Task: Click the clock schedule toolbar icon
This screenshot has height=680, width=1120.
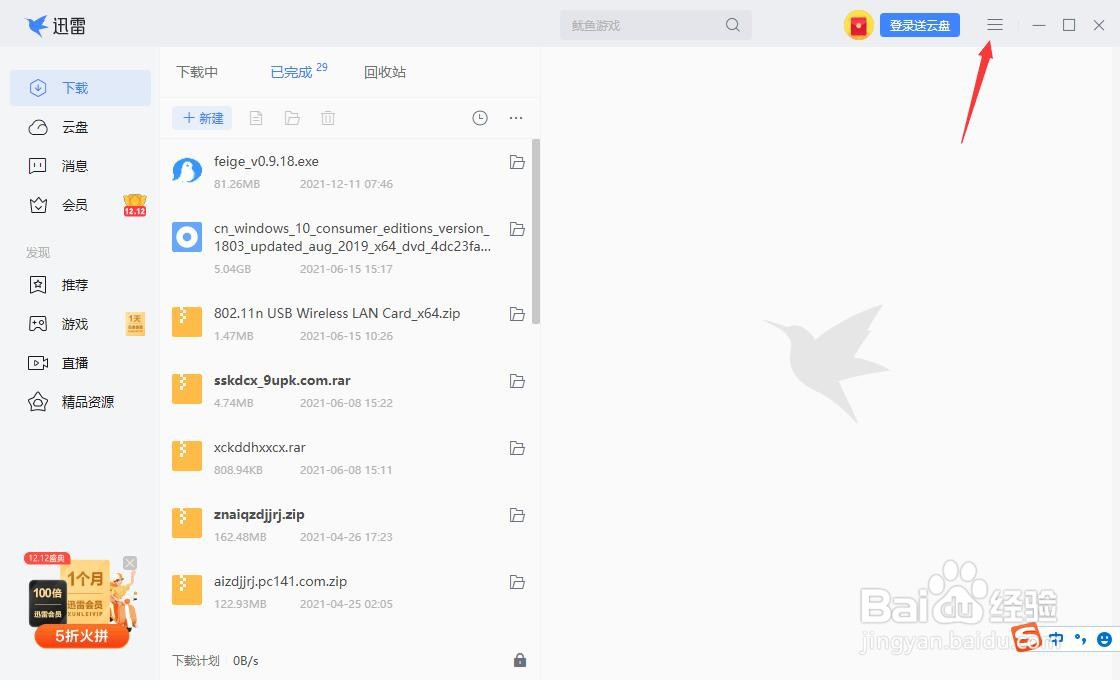Action: point(480,118)
